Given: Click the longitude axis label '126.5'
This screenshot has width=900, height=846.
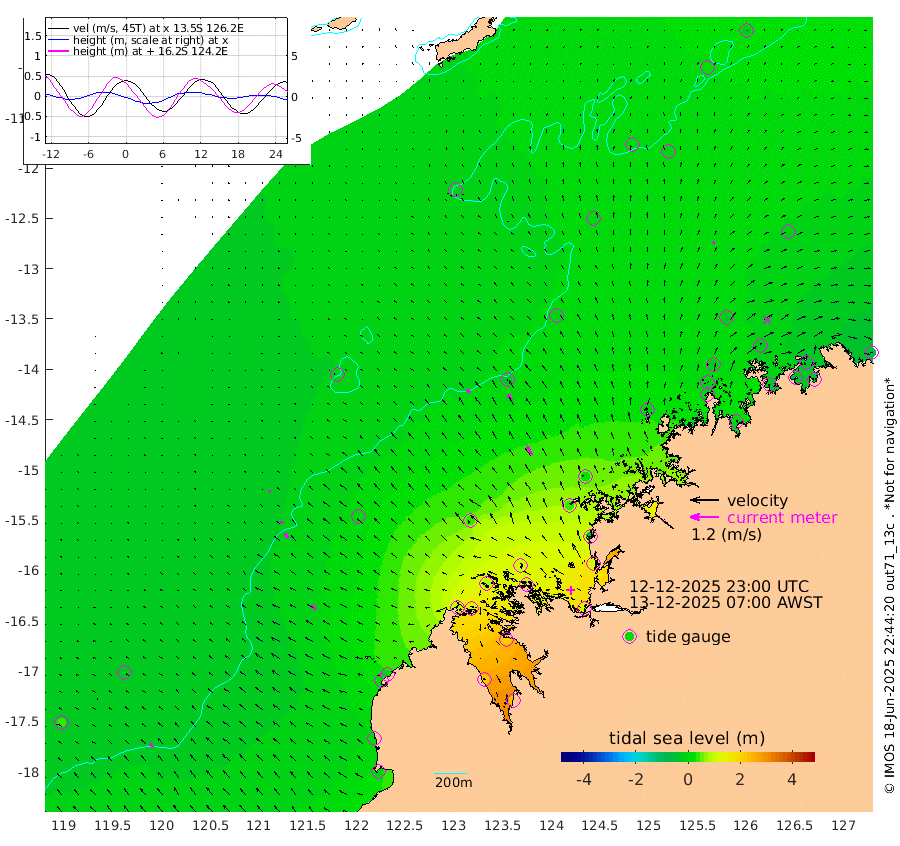Looking at the screenshot, I should (x=794, y=826).
